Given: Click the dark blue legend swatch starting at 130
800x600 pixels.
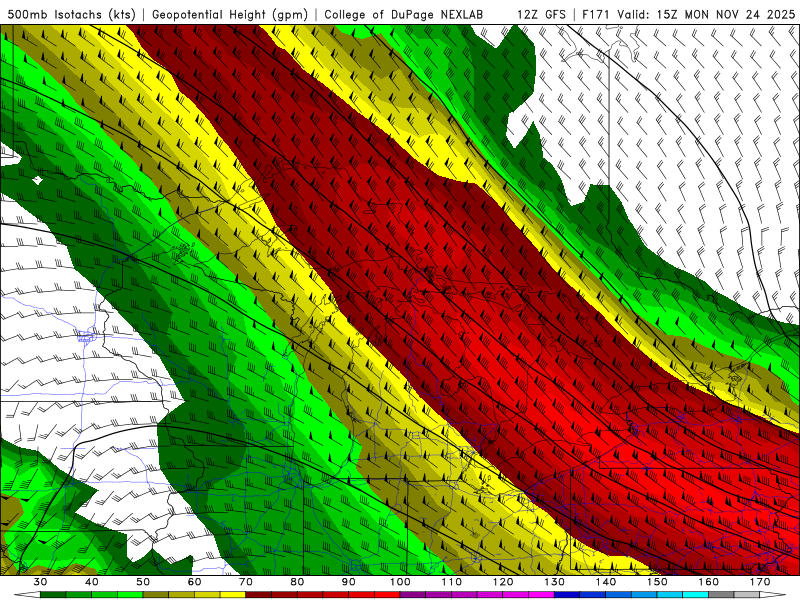Looking at the screenshot, I should pyautogui.click(x=567, y=594).
